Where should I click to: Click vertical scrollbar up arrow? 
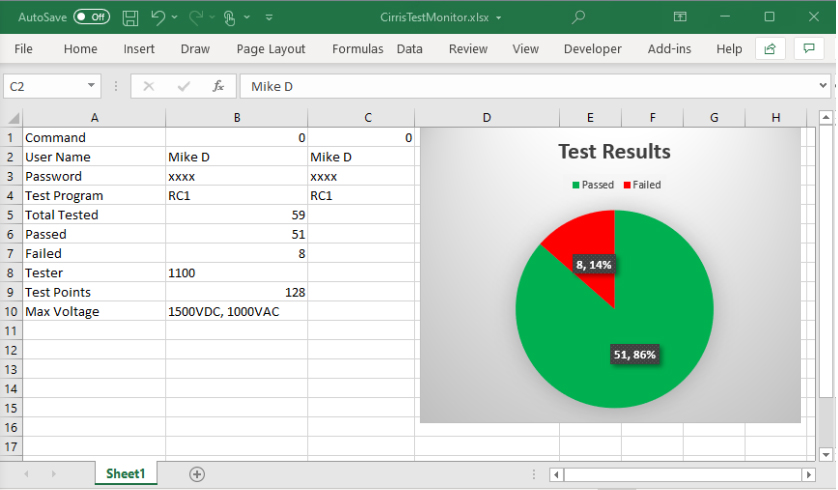coord(826,117)
